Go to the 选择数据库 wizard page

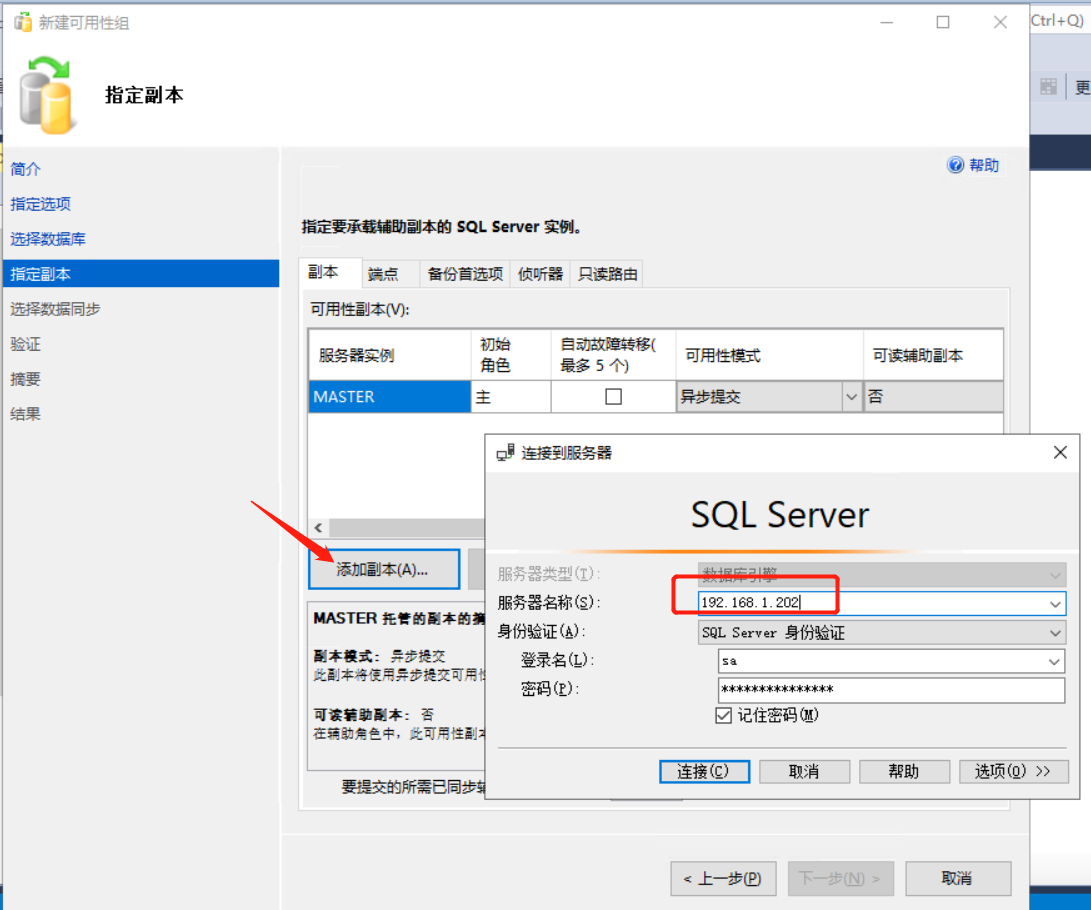(48, 239)
